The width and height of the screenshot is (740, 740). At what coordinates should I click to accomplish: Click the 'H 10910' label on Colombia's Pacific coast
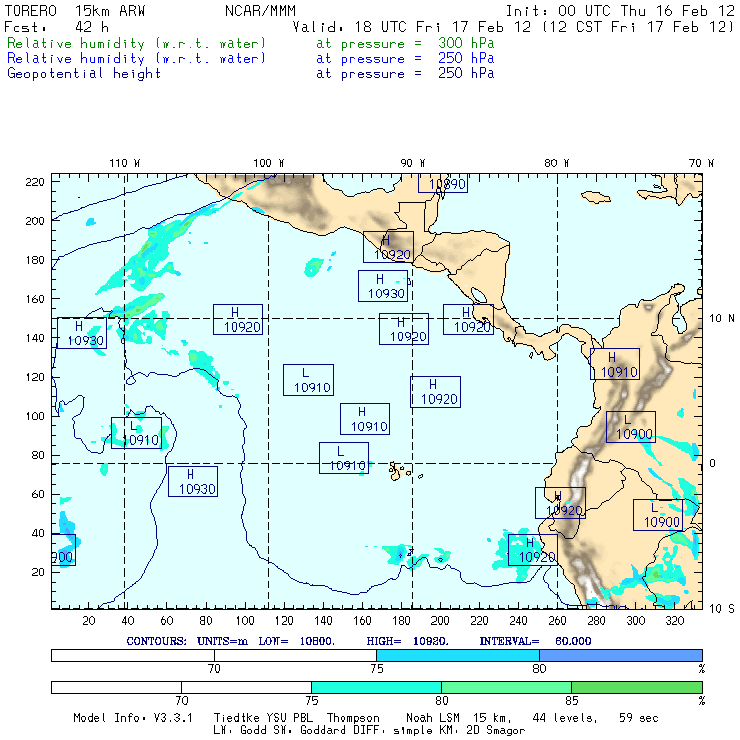click(615, 364)
